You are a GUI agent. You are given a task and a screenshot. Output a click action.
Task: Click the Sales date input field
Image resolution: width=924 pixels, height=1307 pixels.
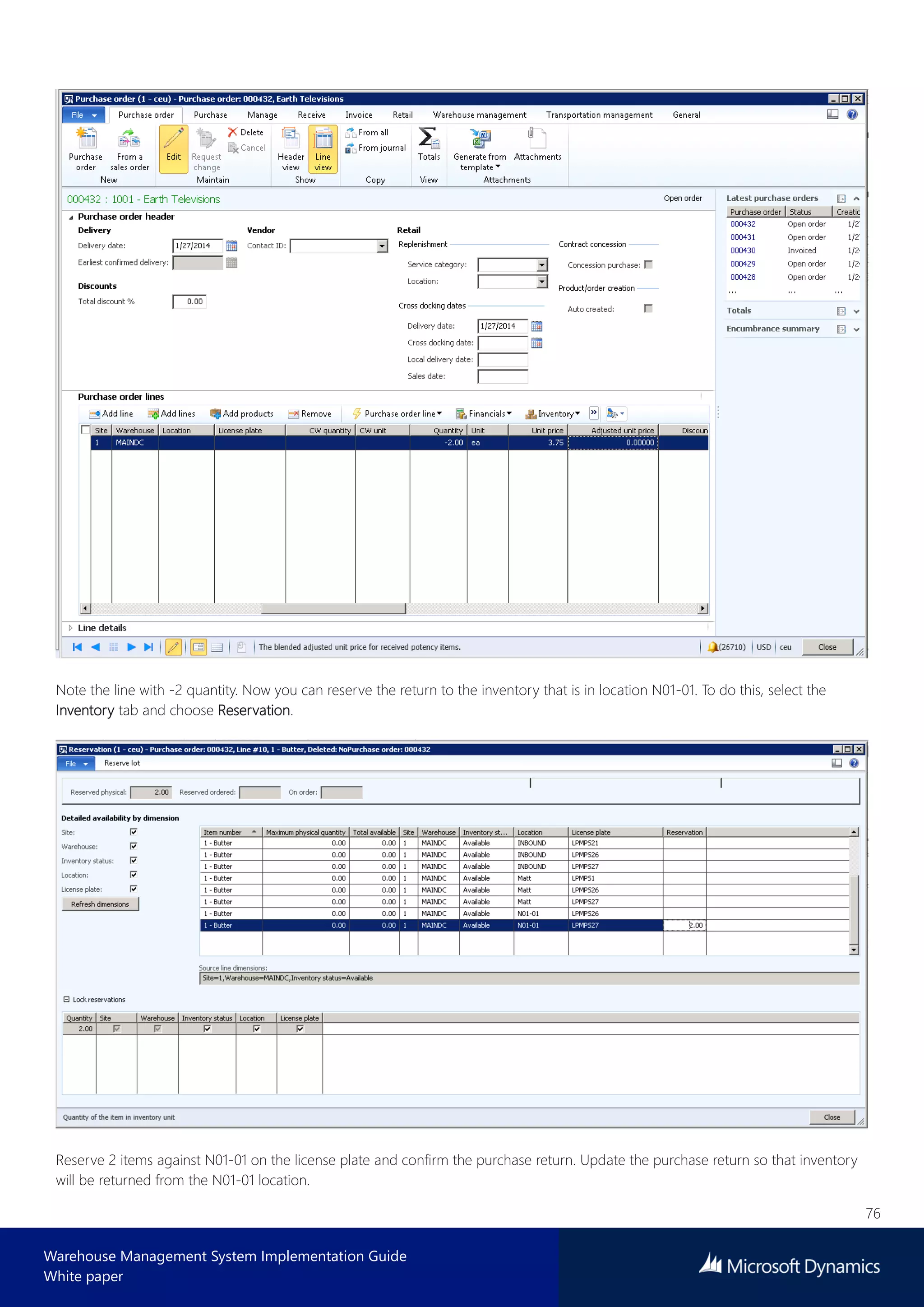point(503,376)
